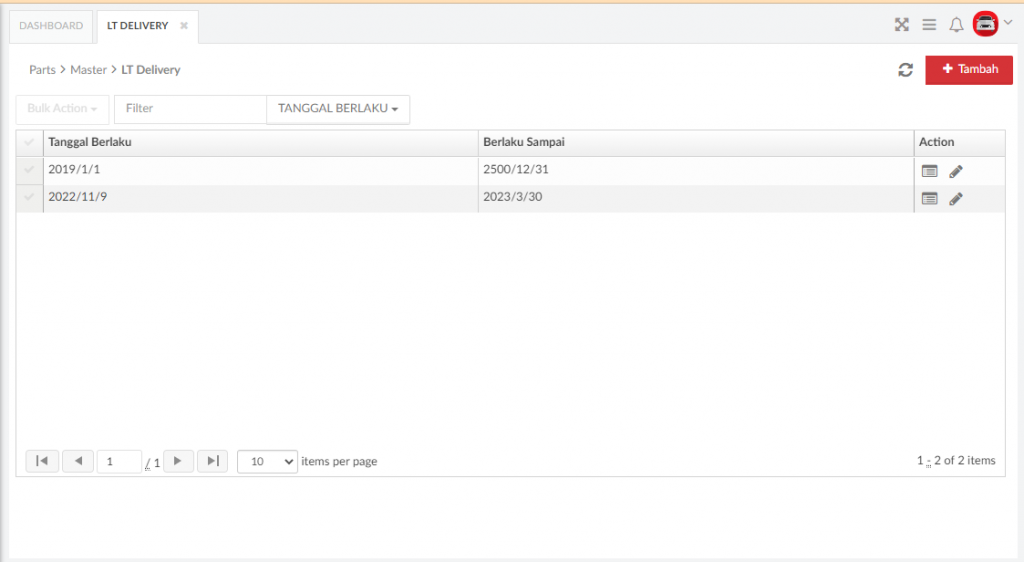
Task: Select the LT Delivery tab
Action: [x=138, y=26]
